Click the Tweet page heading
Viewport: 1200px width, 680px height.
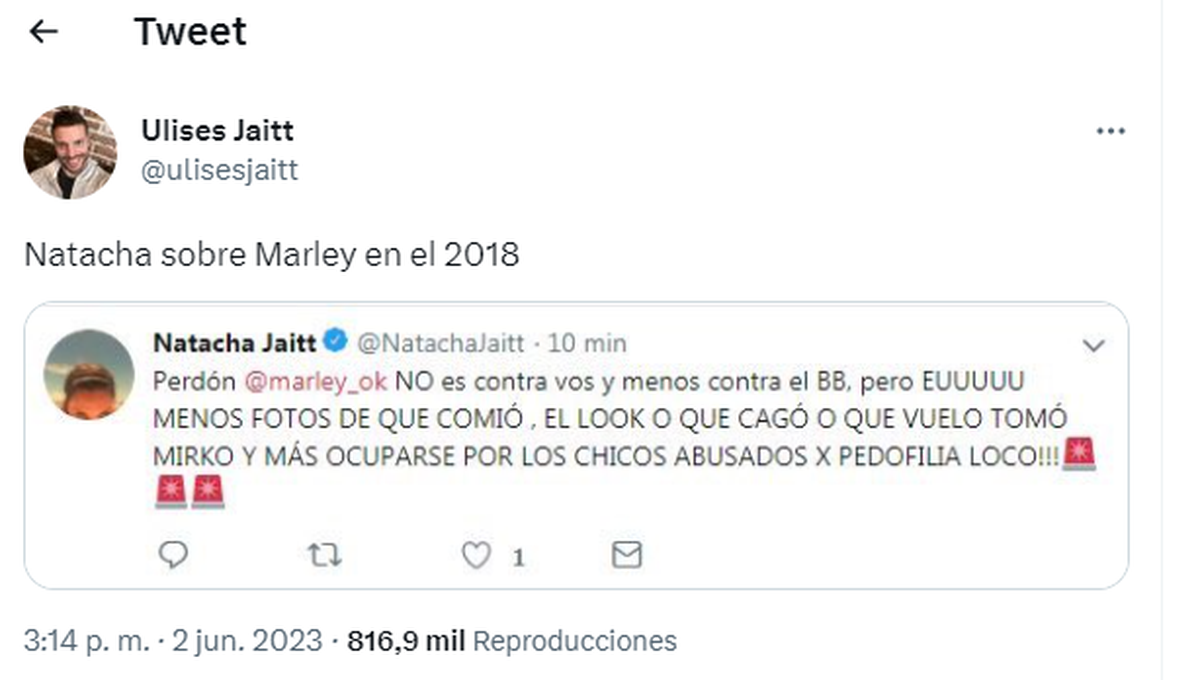[190, 32]
